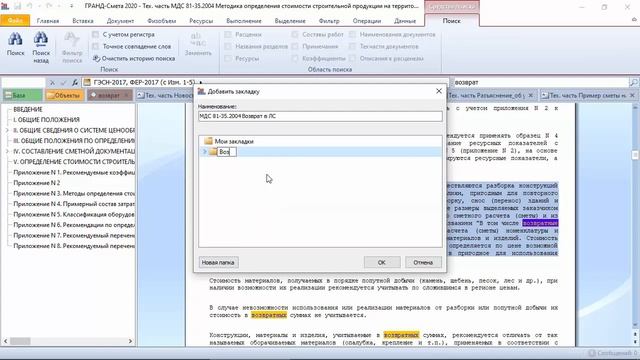The width and height of the screenshot is (640, 360).
Task: Click the fx function icon in formula bar
Action: (75, 82)
